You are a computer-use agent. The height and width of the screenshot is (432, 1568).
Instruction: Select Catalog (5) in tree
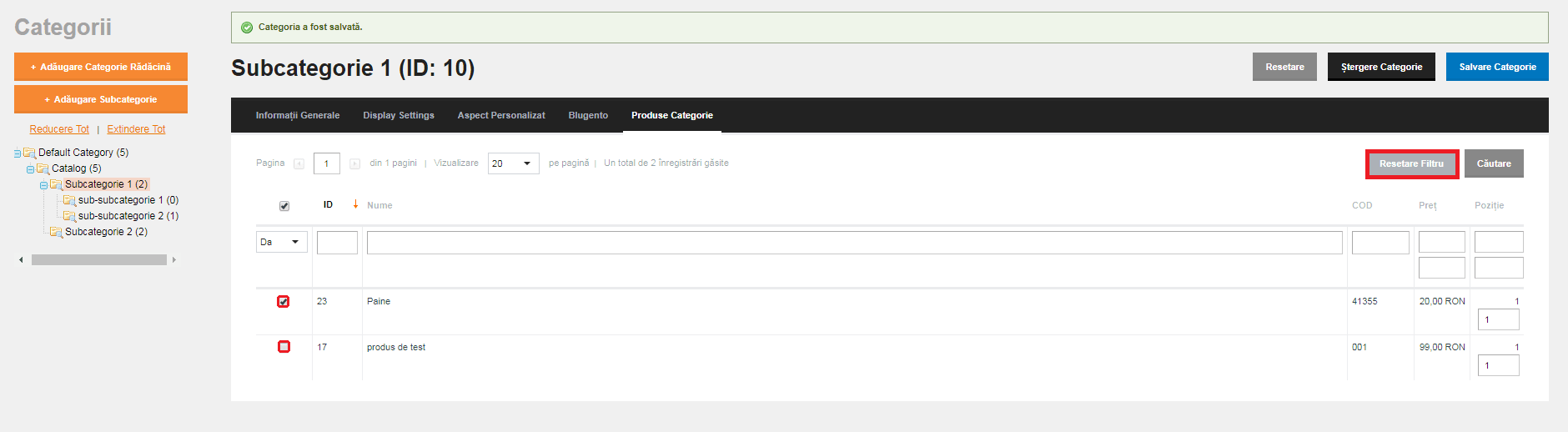[x=77, y=168]
